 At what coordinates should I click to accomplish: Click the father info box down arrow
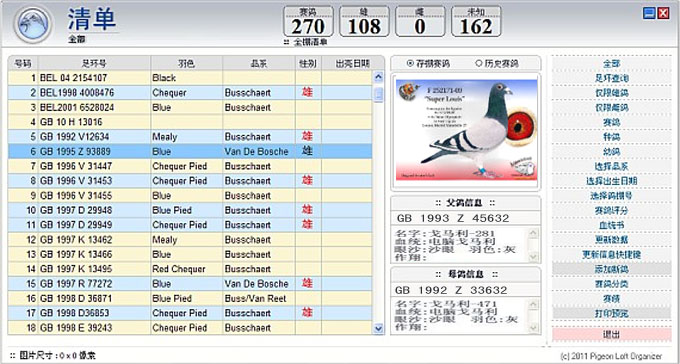pos(533,257)
